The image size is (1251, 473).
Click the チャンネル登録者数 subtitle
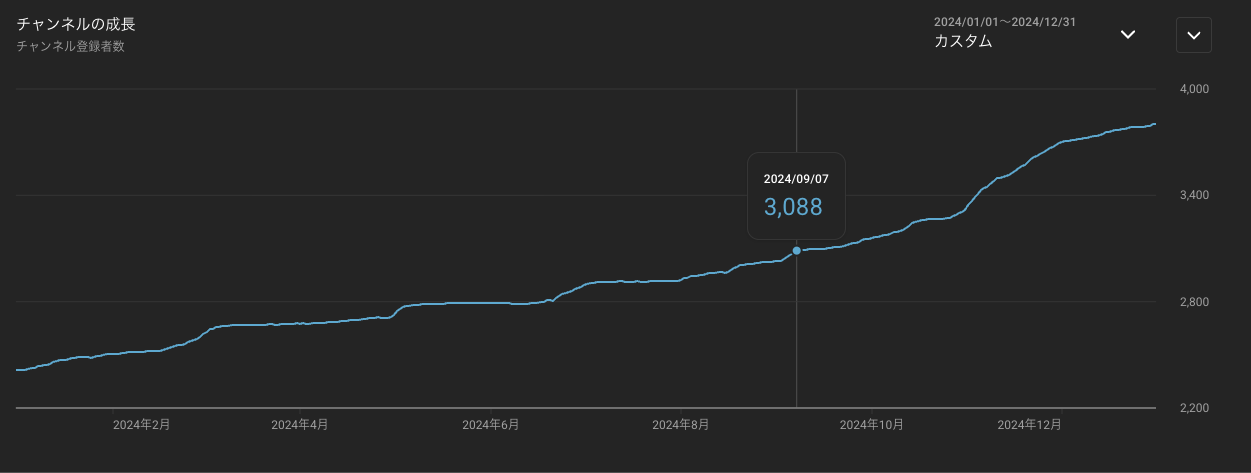[70, 46]
